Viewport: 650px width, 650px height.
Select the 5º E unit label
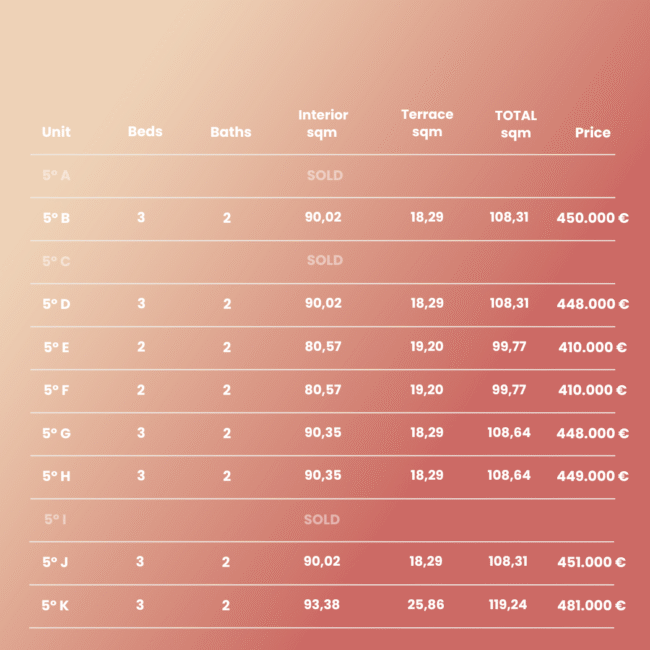(x=56, y=347)
